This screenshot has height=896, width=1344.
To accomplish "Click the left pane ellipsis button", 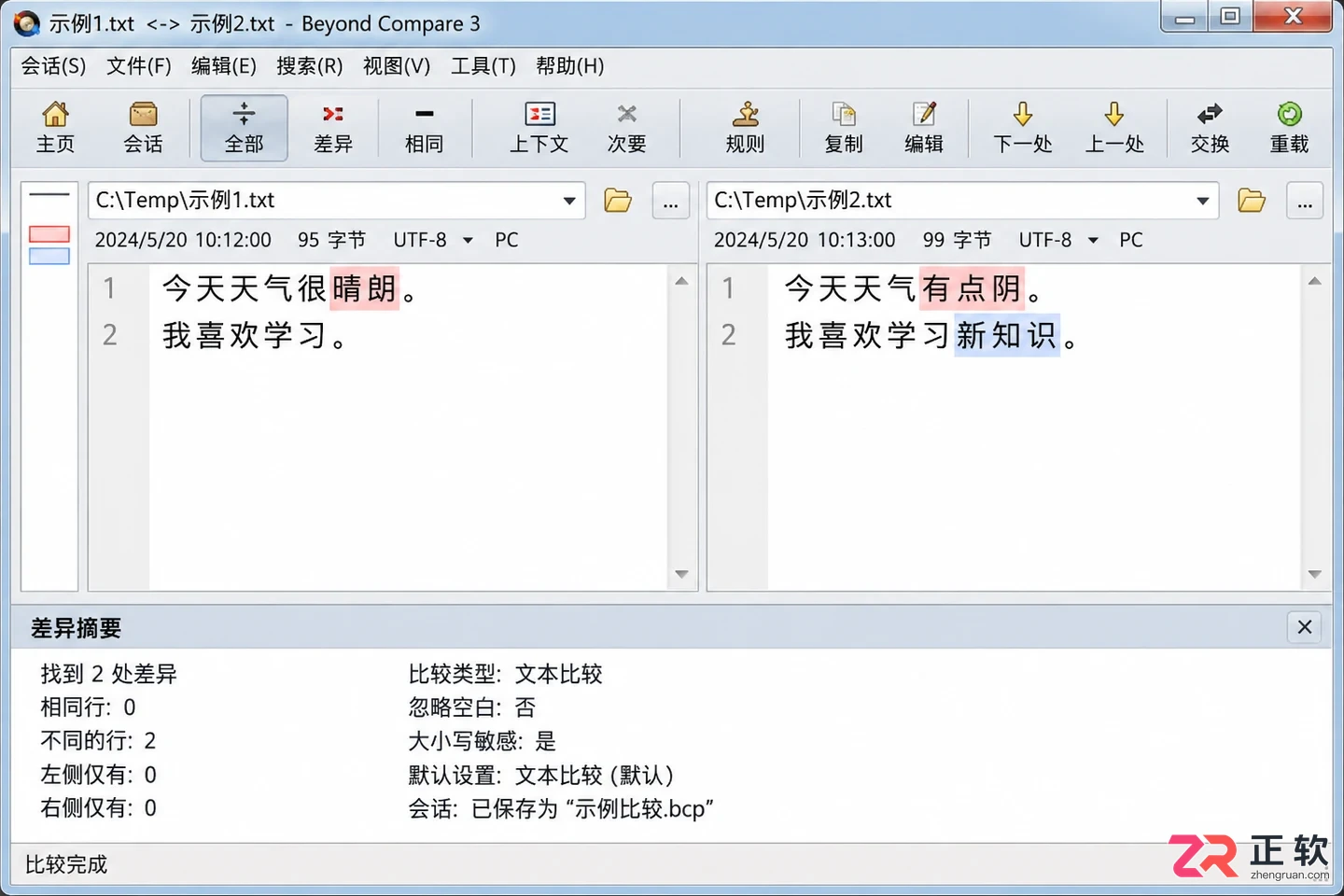I will [670, 202].
